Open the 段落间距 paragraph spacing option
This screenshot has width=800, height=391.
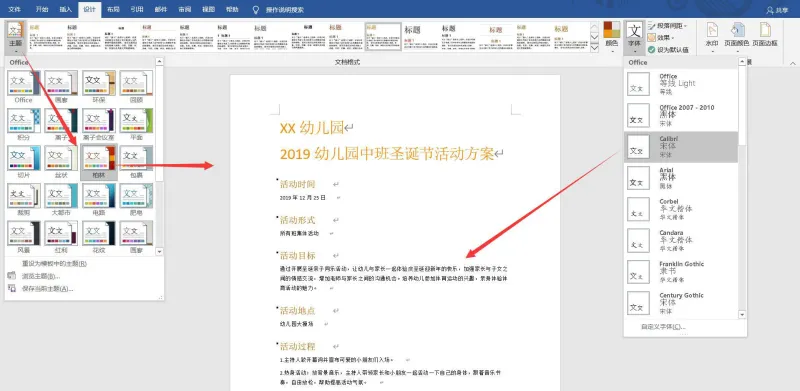pyautogui.click(x=668, y=26)
